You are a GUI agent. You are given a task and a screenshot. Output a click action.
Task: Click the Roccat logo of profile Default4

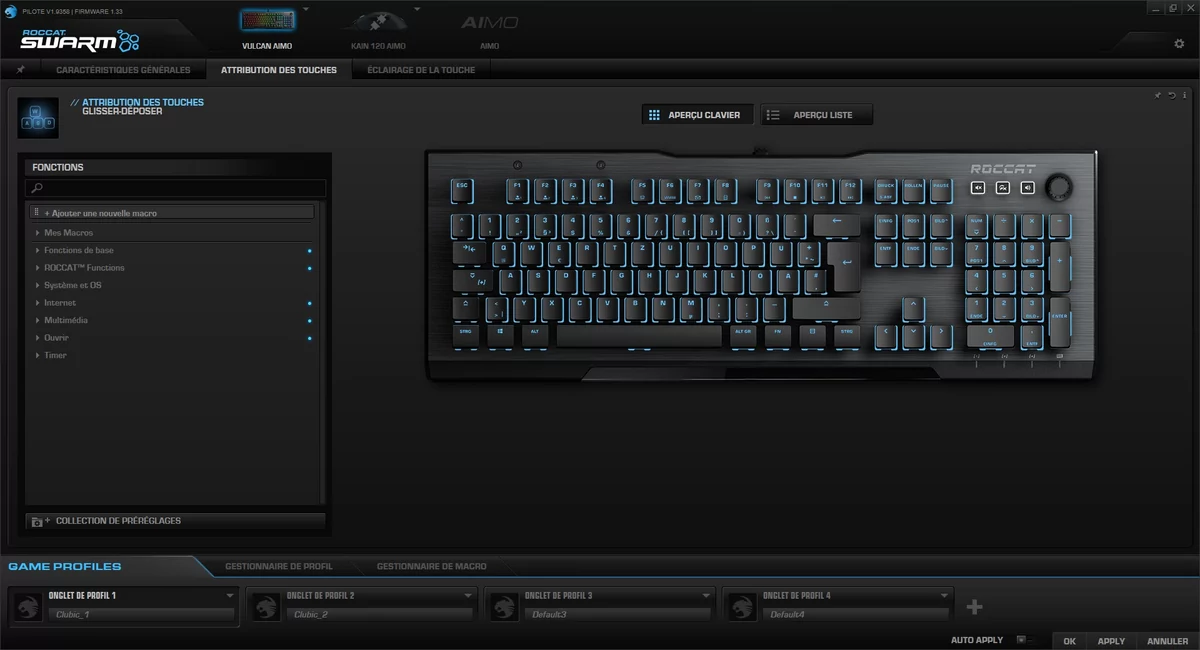(741, 606)
